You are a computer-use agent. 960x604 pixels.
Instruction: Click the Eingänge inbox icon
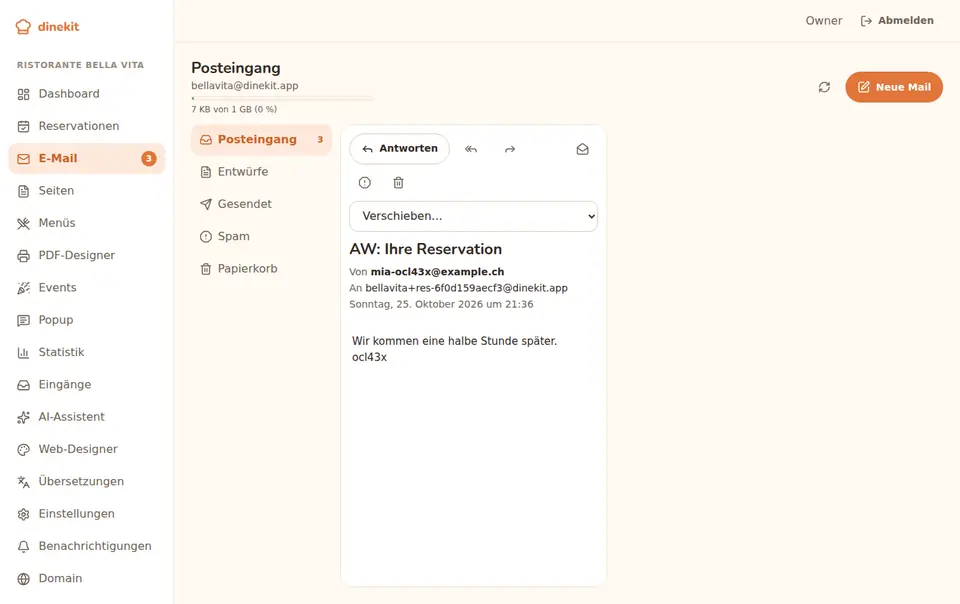[x=23, y=385]
